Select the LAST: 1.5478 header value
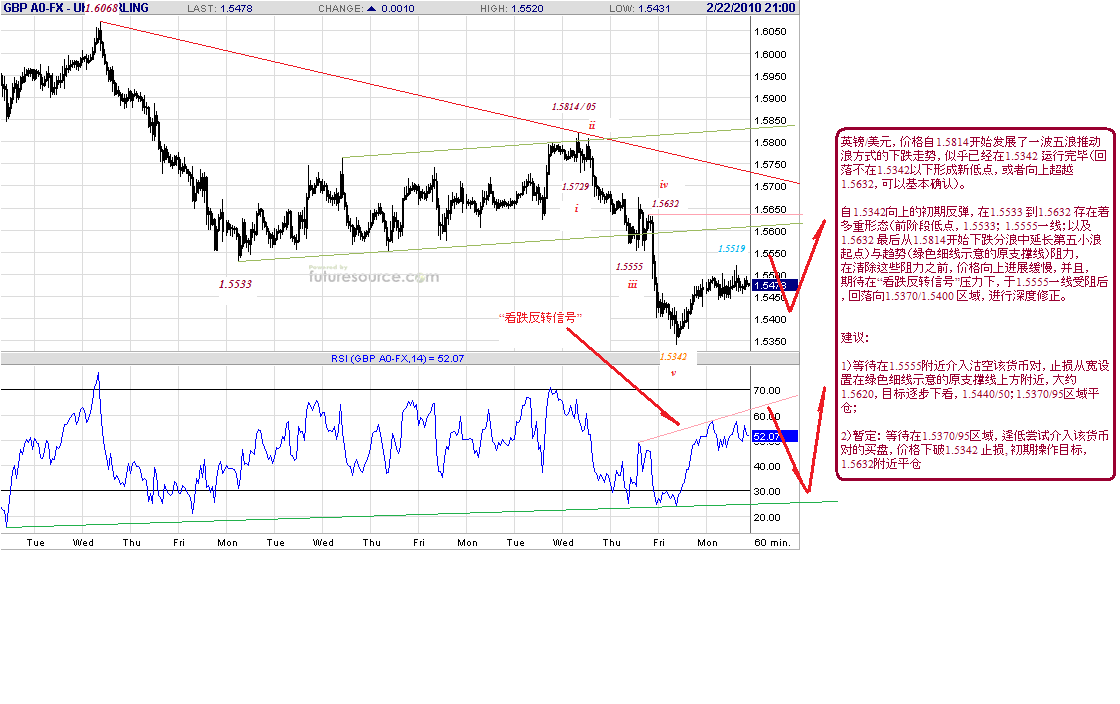 (219, 9)
